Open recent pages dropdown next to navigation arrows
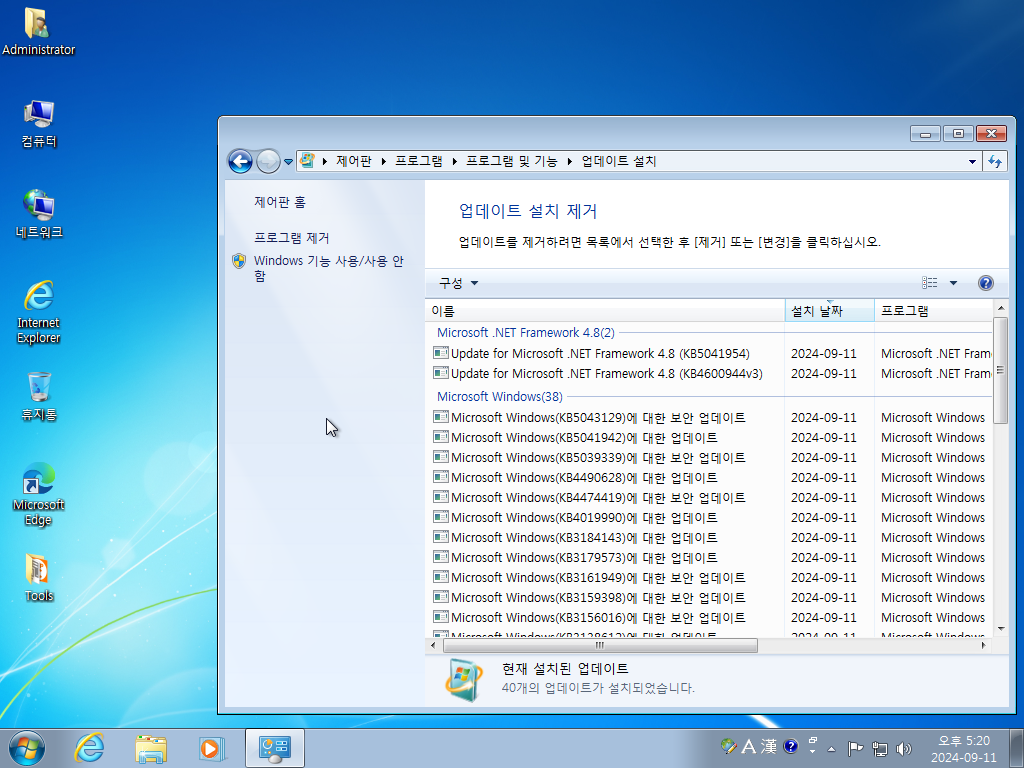 (288, 161)
